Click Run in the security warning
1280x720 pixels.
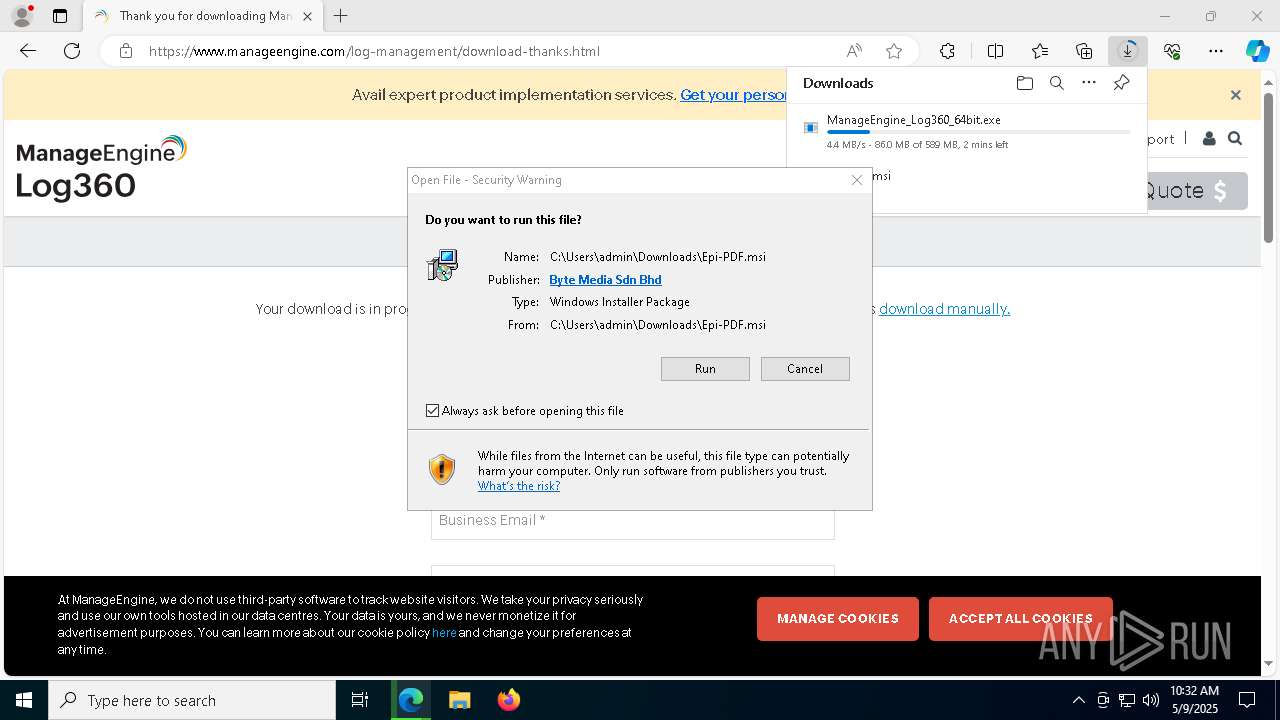tap(705, 369)
